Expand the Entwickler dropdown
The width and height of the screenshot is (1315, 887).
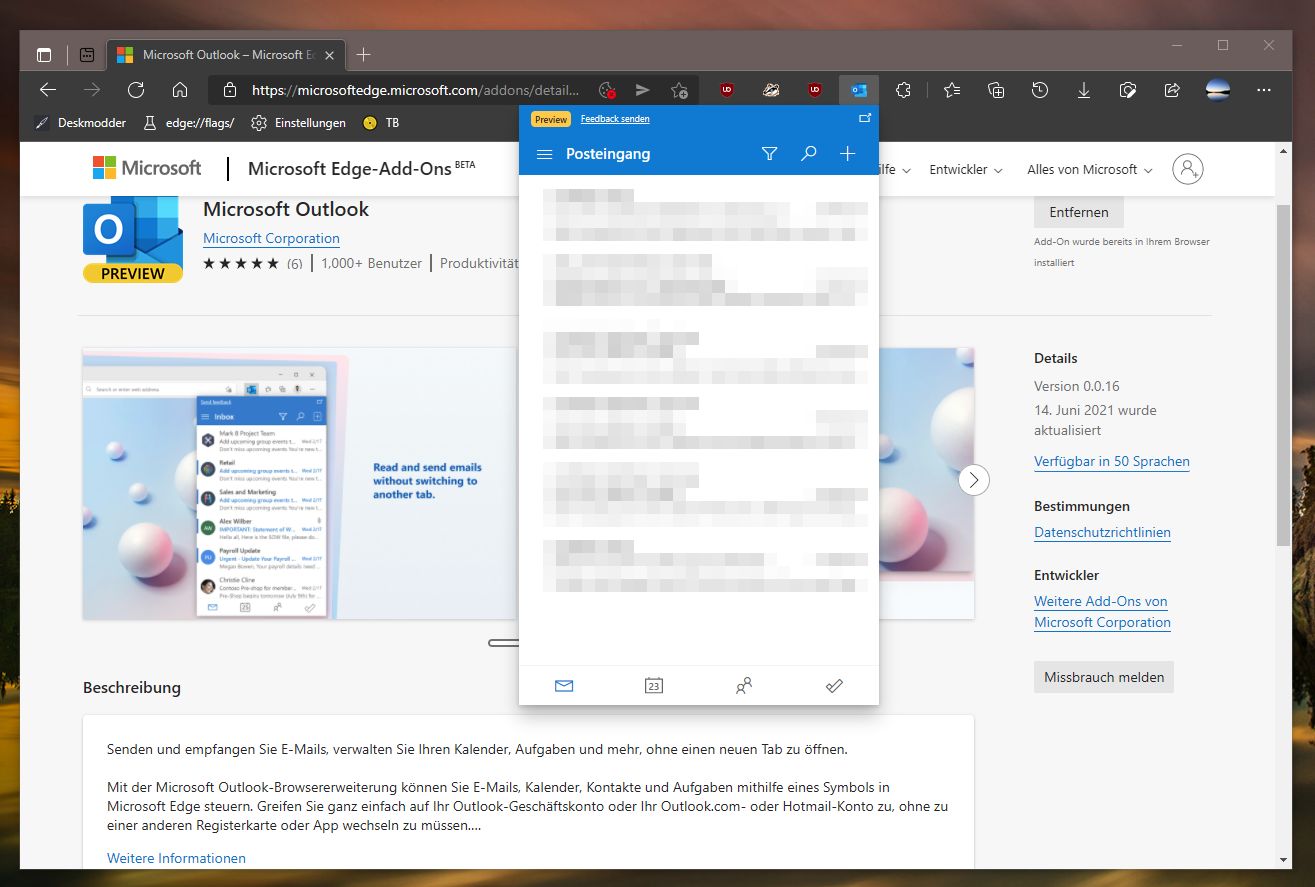[x=966, y=170]
